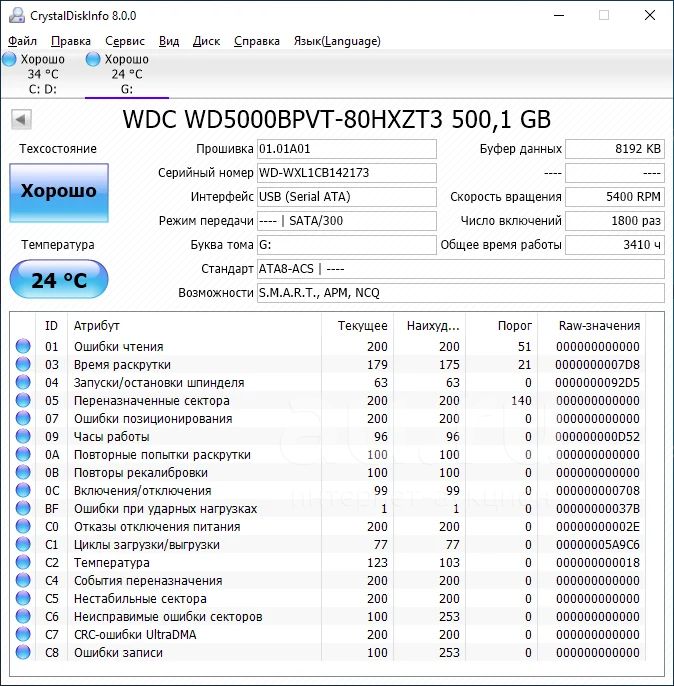The image size is (674, 686).
Task: Select the CRC-ошибки UltraDMA row
Action: (x=328, y=634)
